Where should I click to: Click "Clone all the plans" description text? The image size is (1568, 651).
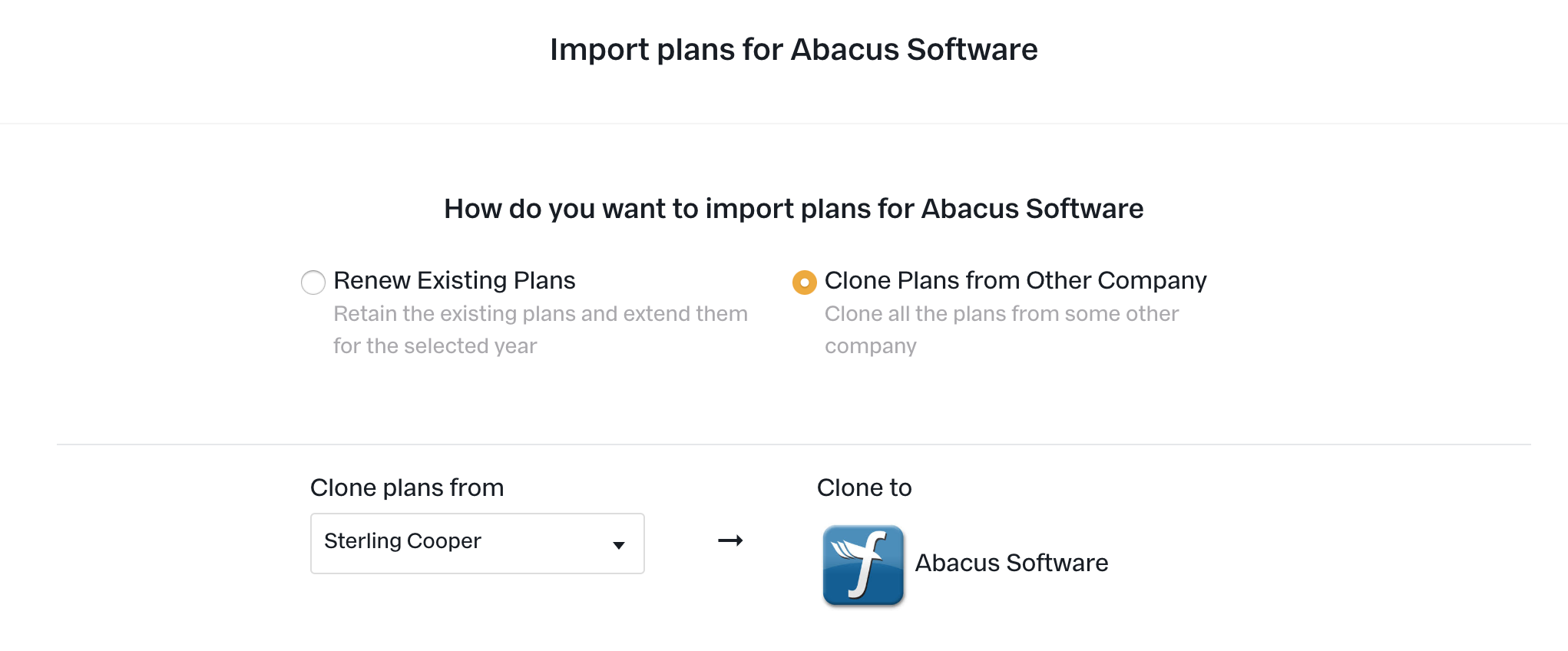(x=1001, y=314)
